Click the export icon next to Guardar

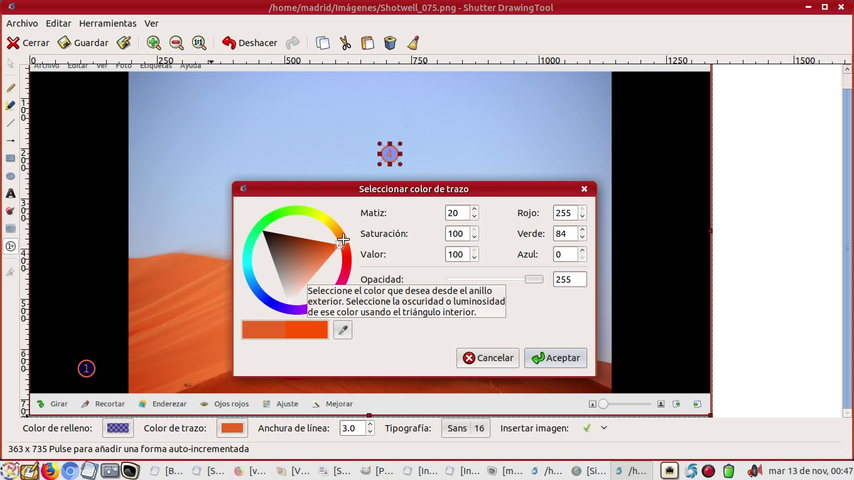(x=124, y=43)
